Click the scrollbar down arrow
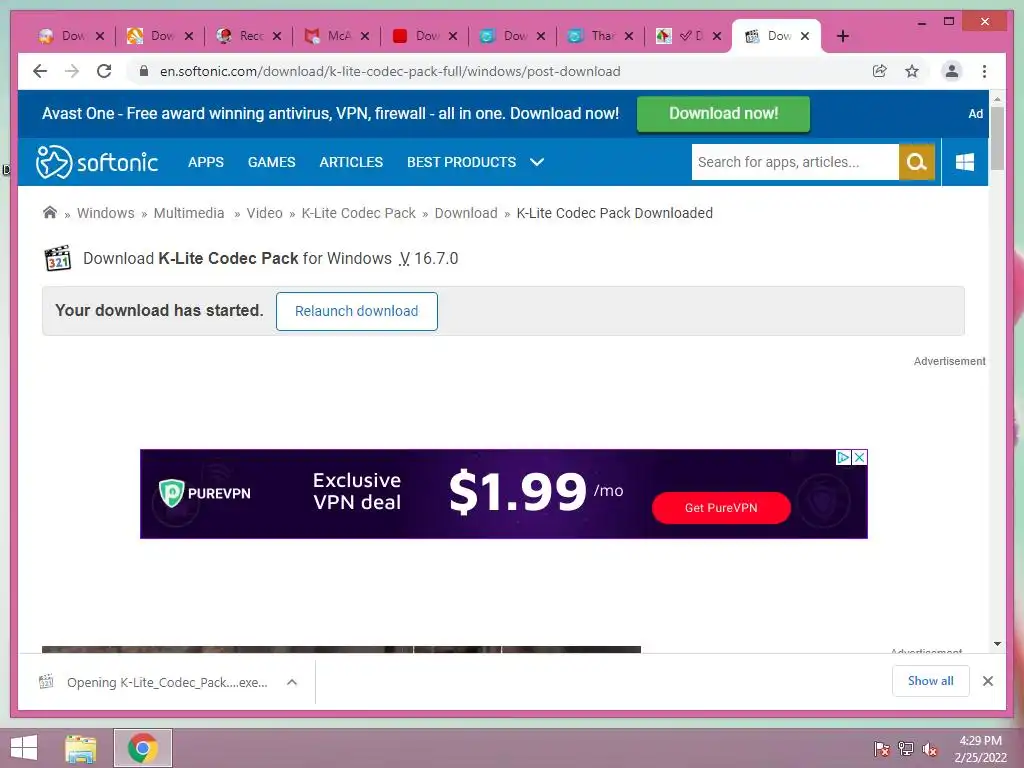Screen dimensions: 1024x768 click(997, 644)
